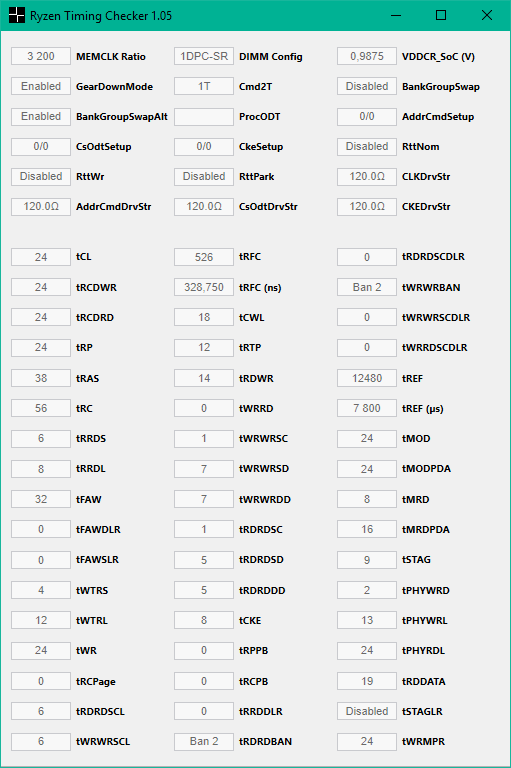Click the tRFC (ns) field showing 328,750
511x768 pixels.
(x=204, y=287)
